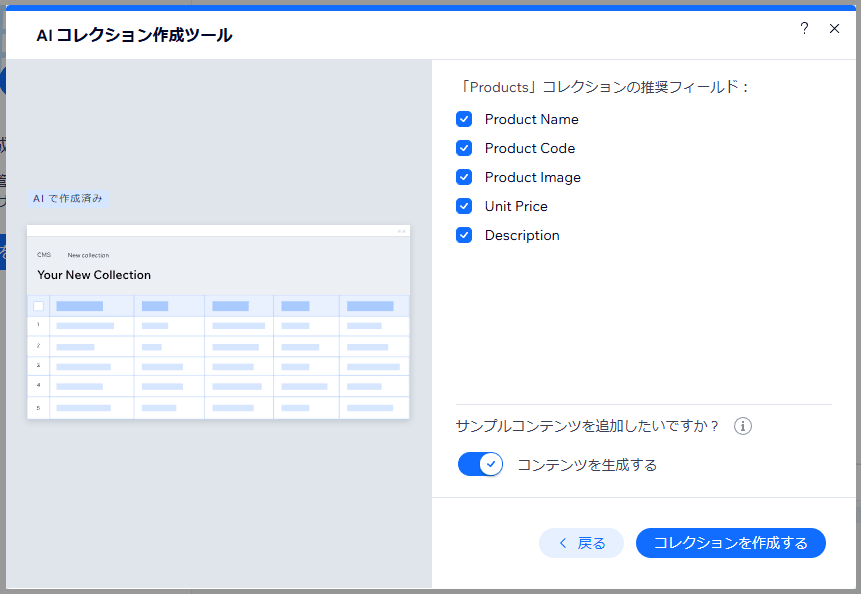Uncheck the Product Name field checkbox
The width and height of the screenshot is (861, 594).
(x=464, y=119)
